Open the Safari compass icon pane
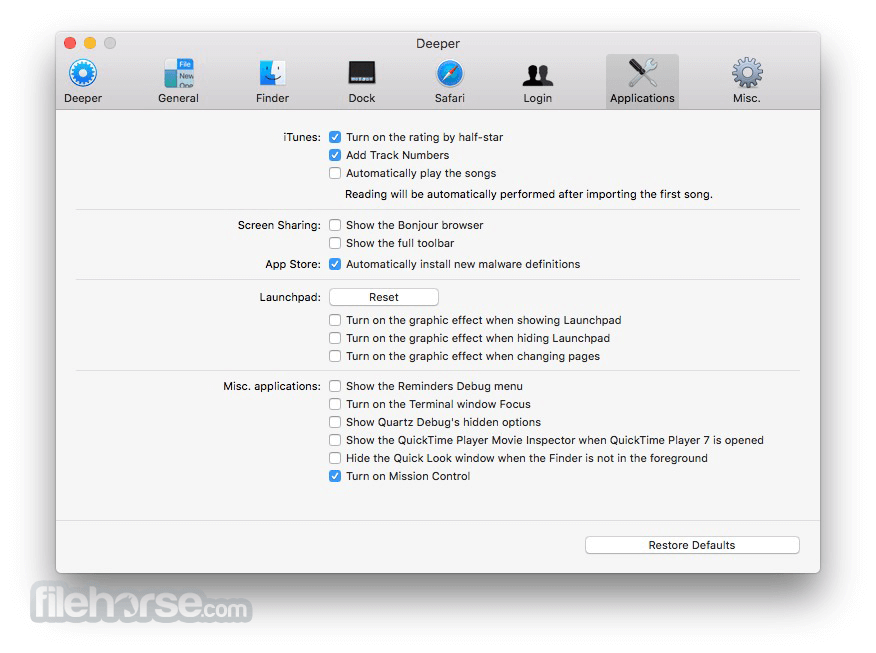Image resolution: width=876 pixels, height=653 pixels. pos(450,81)
